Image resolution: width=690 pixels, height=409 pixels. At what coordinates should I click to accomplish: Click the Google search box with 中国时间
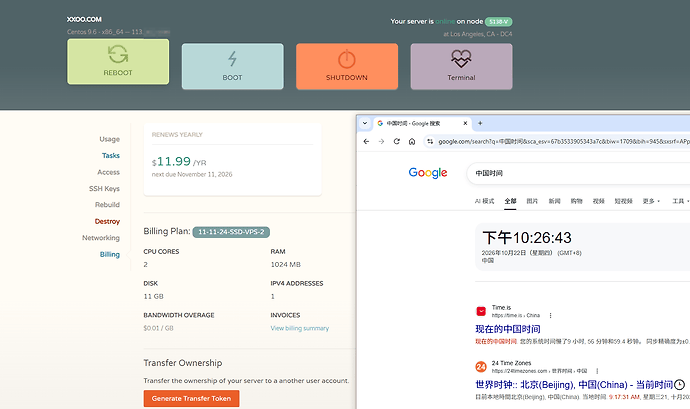[x=578, y=173]
